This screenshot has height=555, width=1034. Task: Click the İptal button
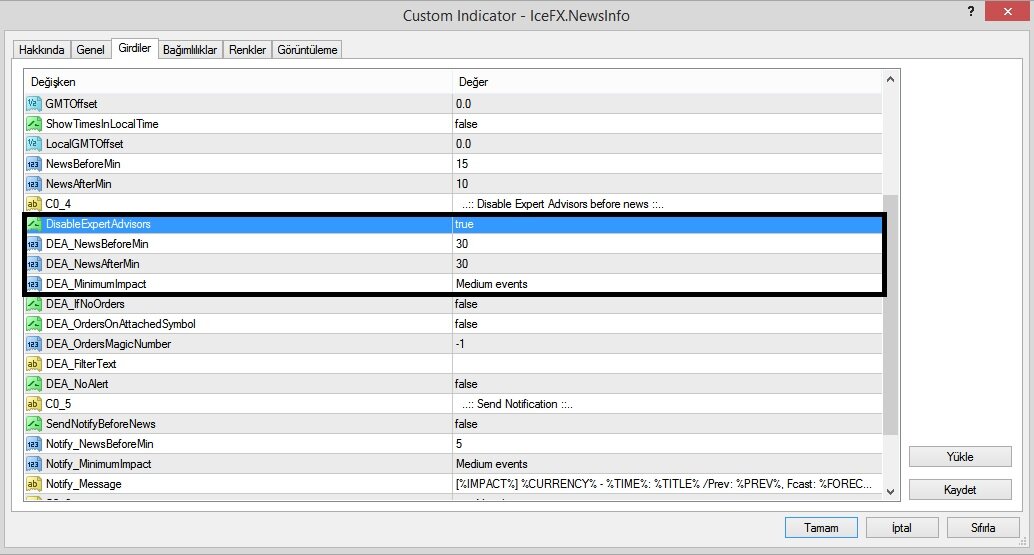coord(901,528)
